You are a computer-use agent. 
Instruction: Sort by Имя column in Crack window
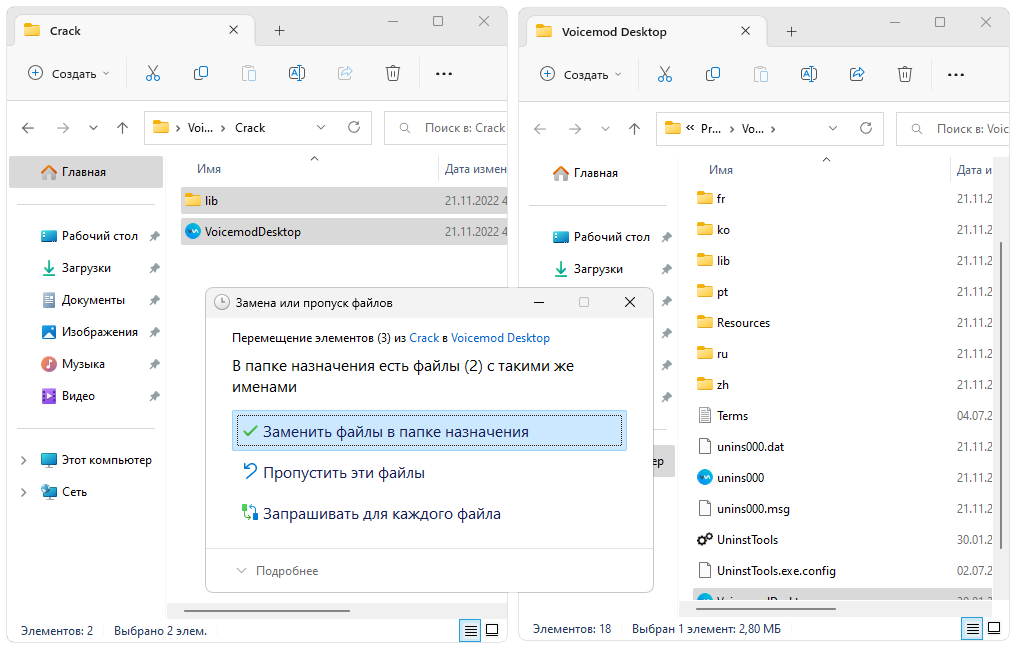(x=208, y=169)
